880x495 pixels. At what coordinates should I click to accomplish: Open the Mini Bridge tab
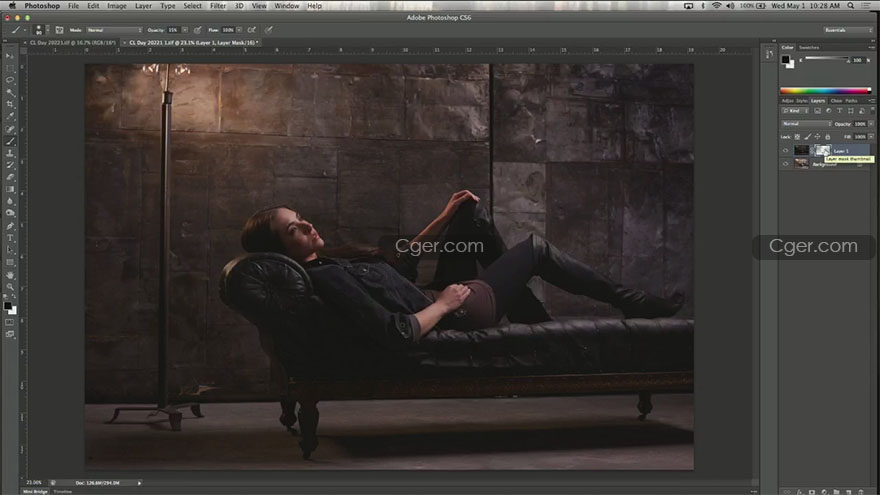pos(35,492)
